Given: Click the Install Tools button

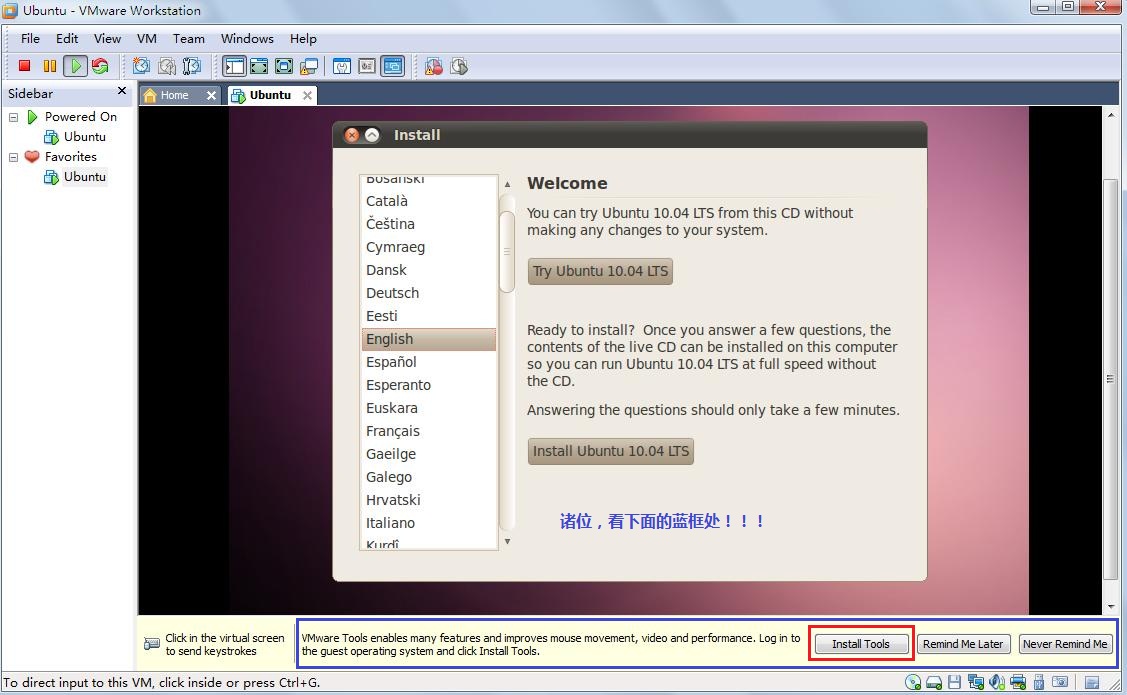Looking at the screenshot, I should click(861, 644).
